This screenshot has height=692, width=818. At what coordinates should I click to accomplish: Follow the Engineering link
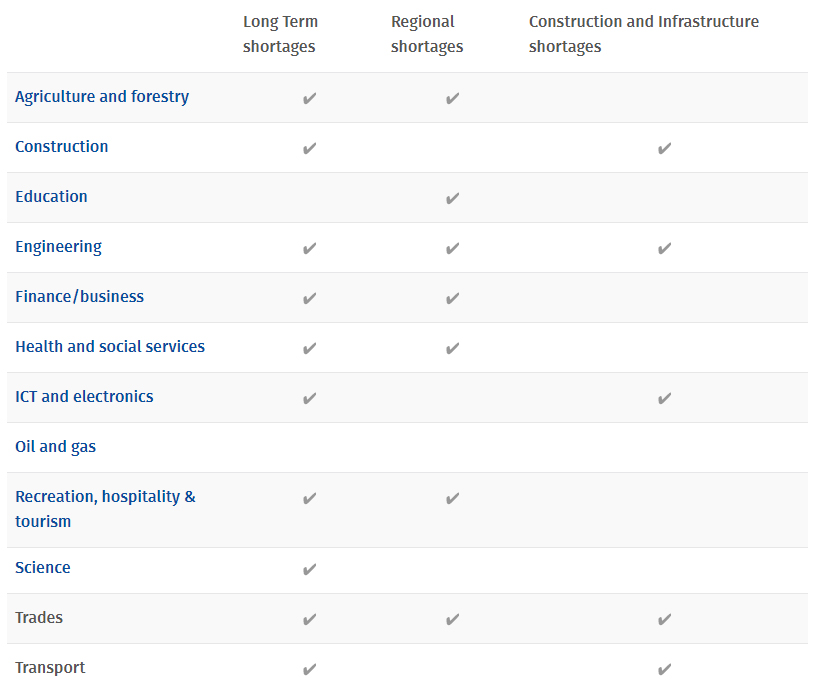(x=58, y=247)
